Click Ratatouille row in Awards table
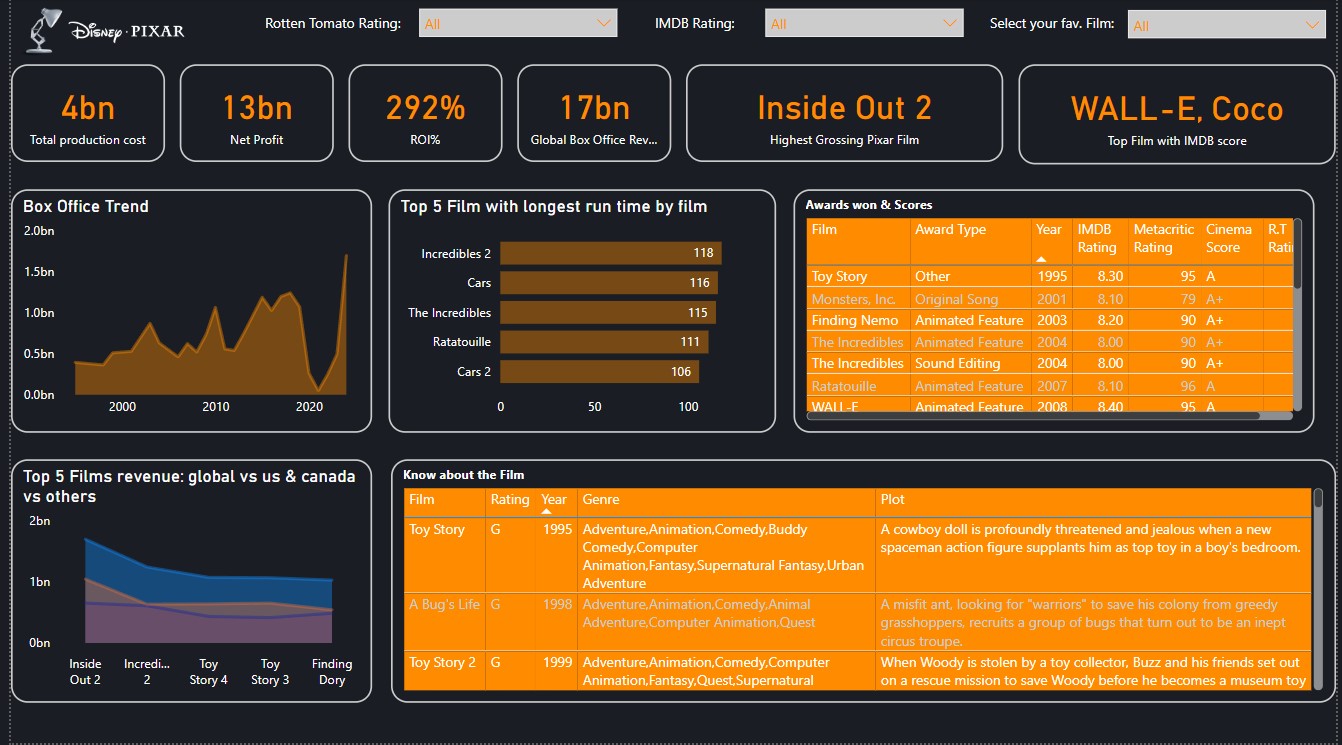 click(x=1050, y=386)
